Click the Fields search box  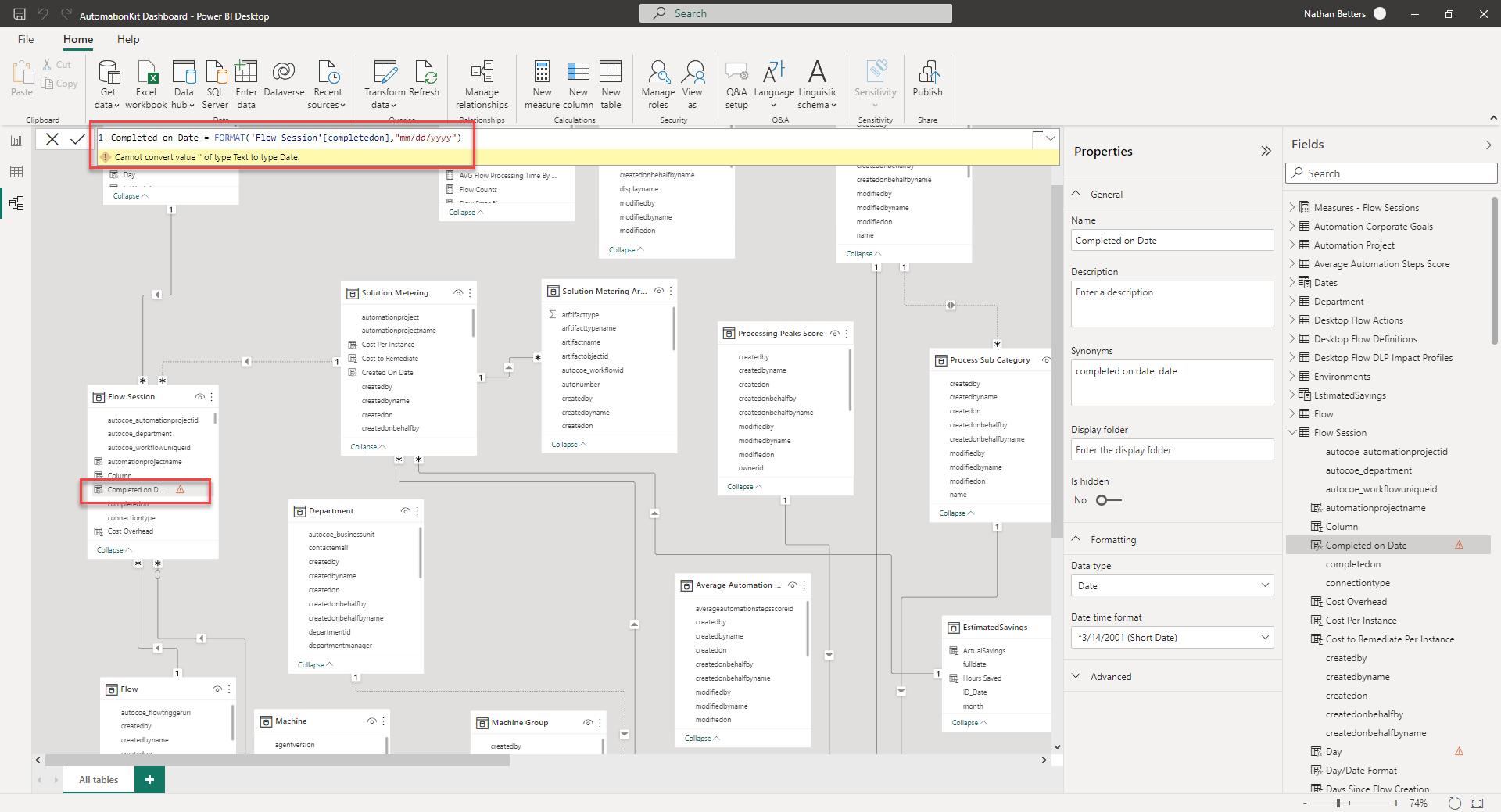[x=1392, y=173]
